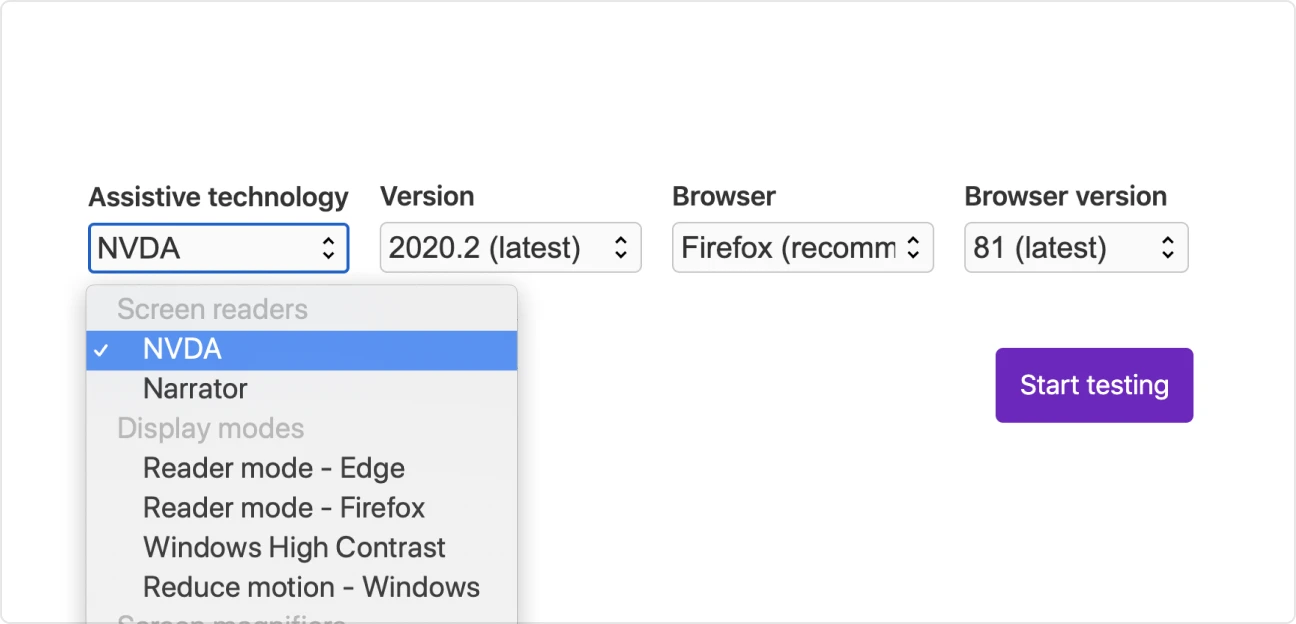This screenshot has height=624, width=1296.
Task: Click the arrows icon on the 2020.2 version select
Action: point(620,248)
